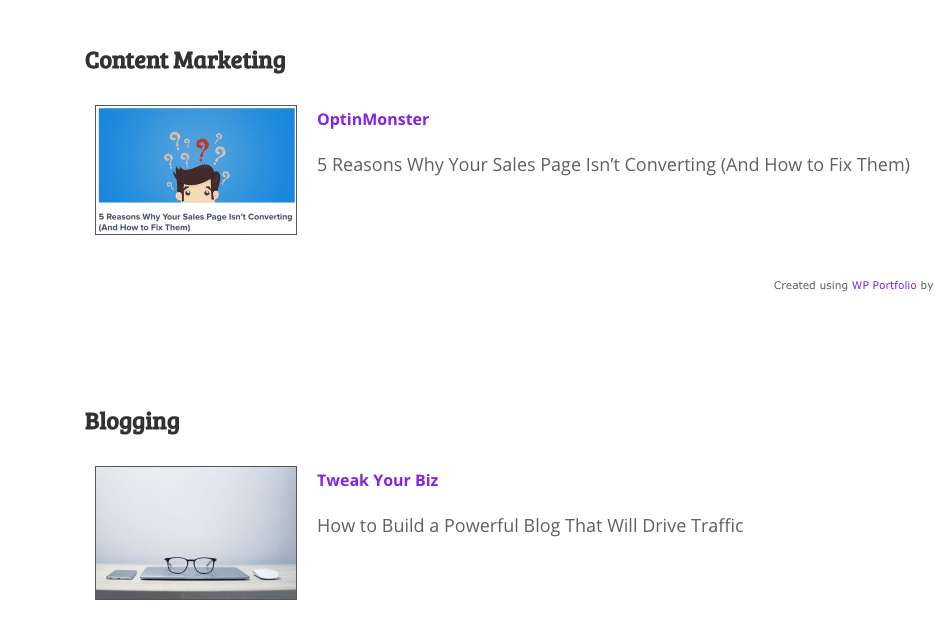
Task: Select the Blogging category heading
Action: [x=132, y=421]
